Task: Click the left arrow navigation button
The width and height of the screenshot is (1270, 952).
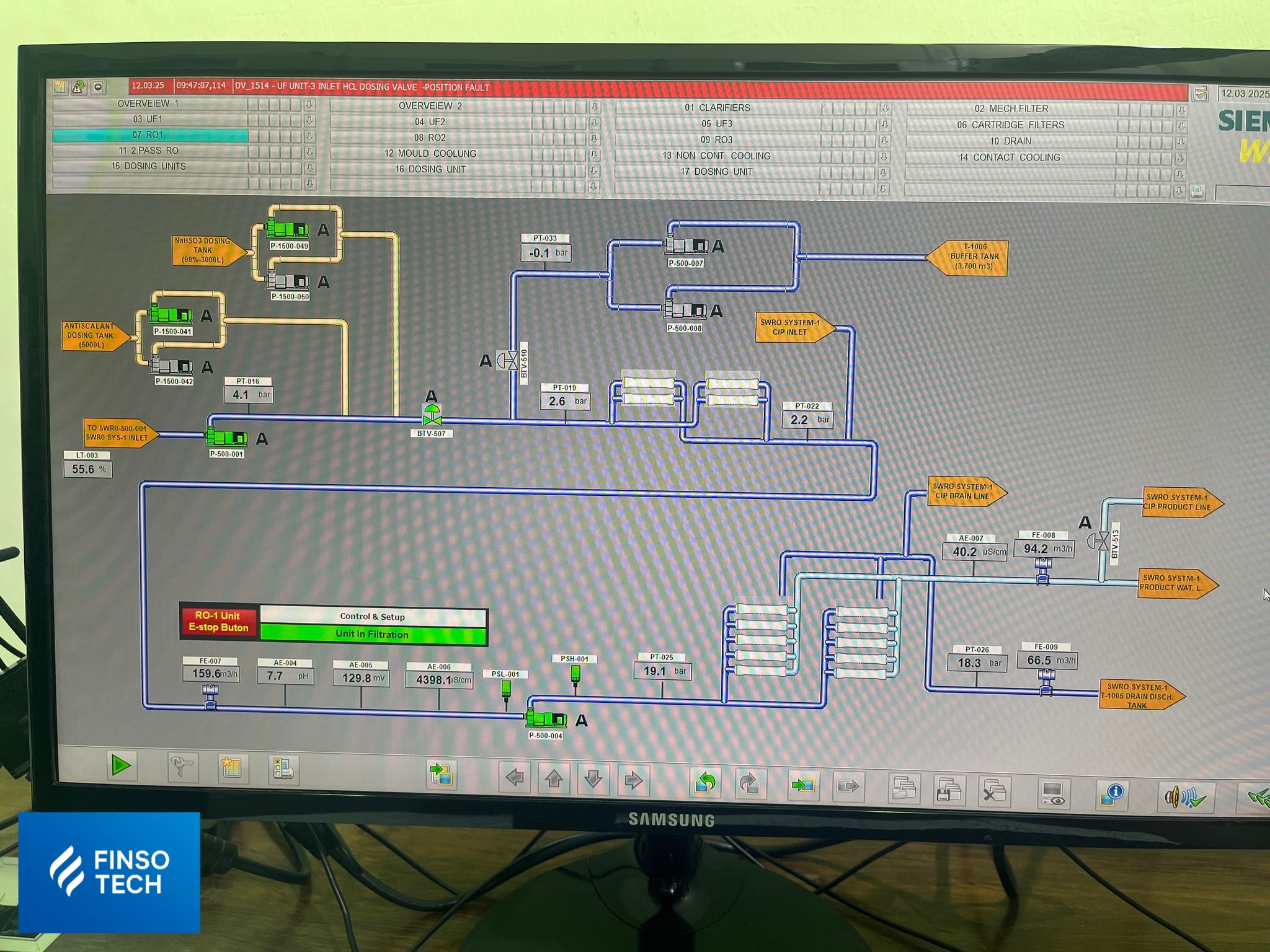Action: click(515, 777)
